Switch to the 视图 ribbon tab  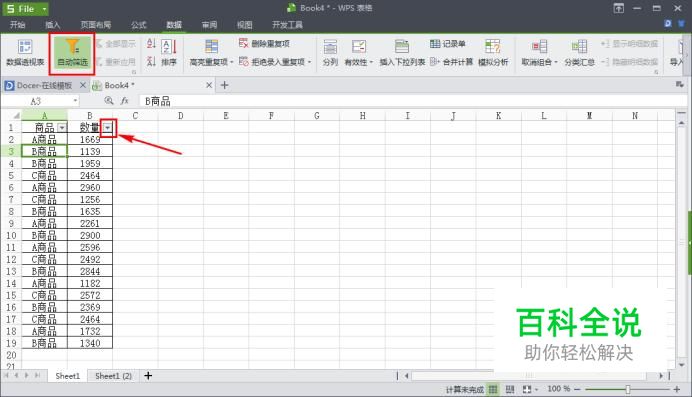(244, 25)
